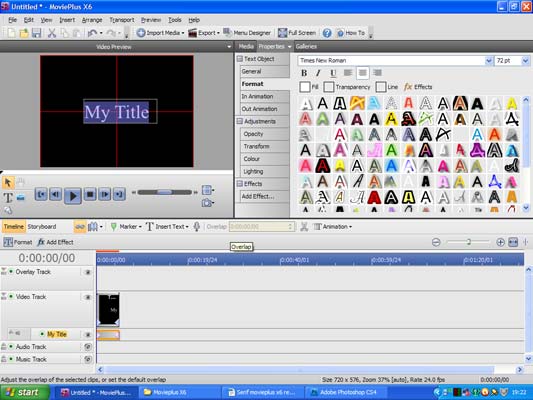
Task: Step forward one frame
Action: (105, 194)
